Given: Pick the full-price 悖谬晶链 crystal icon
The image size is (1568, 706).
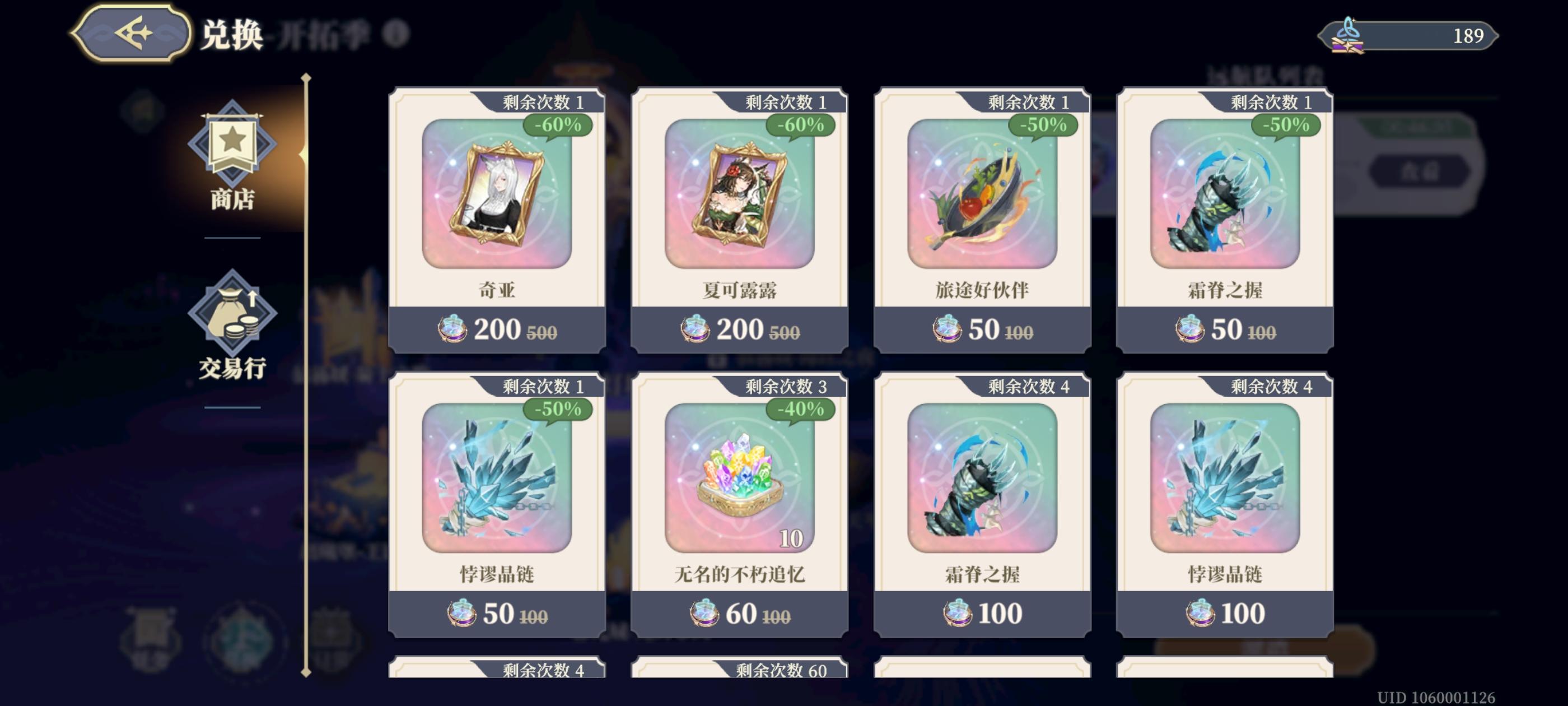Looking at the screenshot, I should click(x=1225, y=478).
